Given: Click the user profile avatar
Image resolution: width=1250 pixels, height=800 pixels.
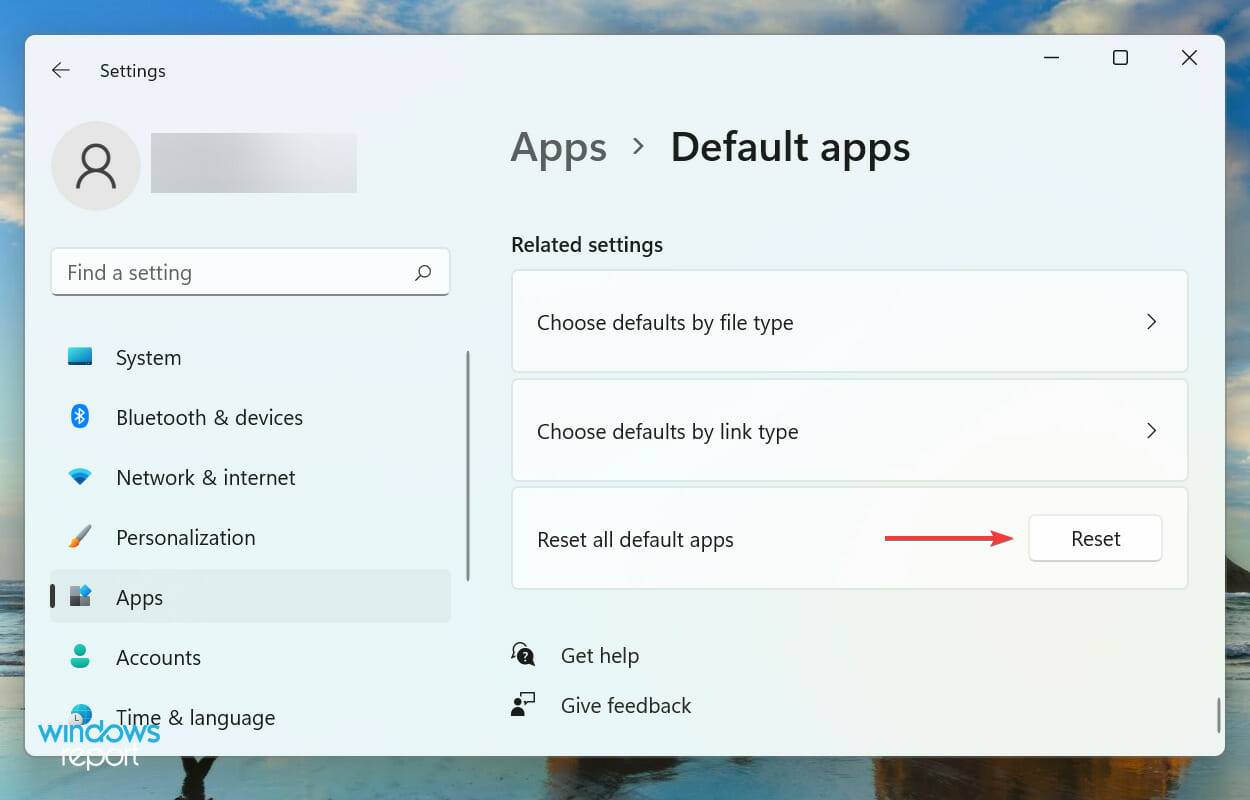Looking at the screenshot, I should click(x=95, y=162).
